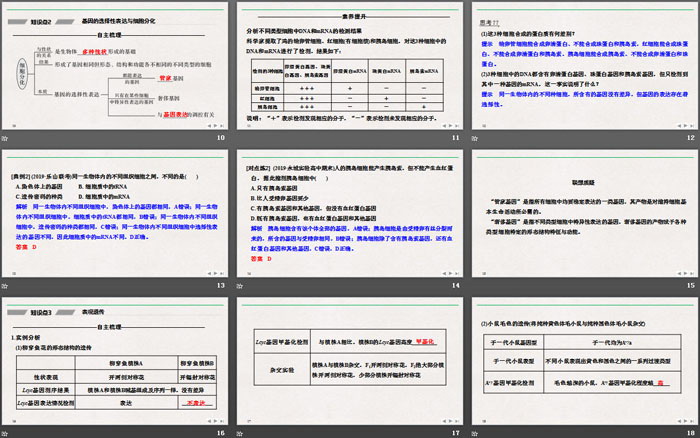Click the animation star icon under slide 14
The width and height of the screenshot is (700, 438).
(x=240, y=286)
